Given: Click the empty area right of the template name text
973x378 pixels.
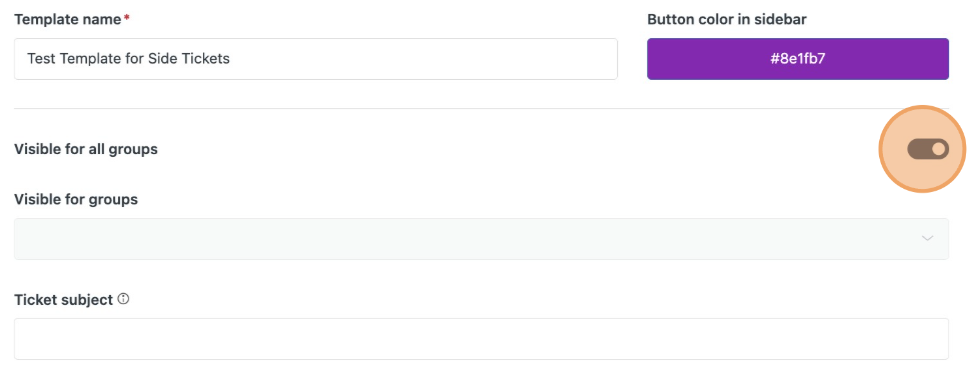Looking at the screenshot, I should tap(422, 59).
